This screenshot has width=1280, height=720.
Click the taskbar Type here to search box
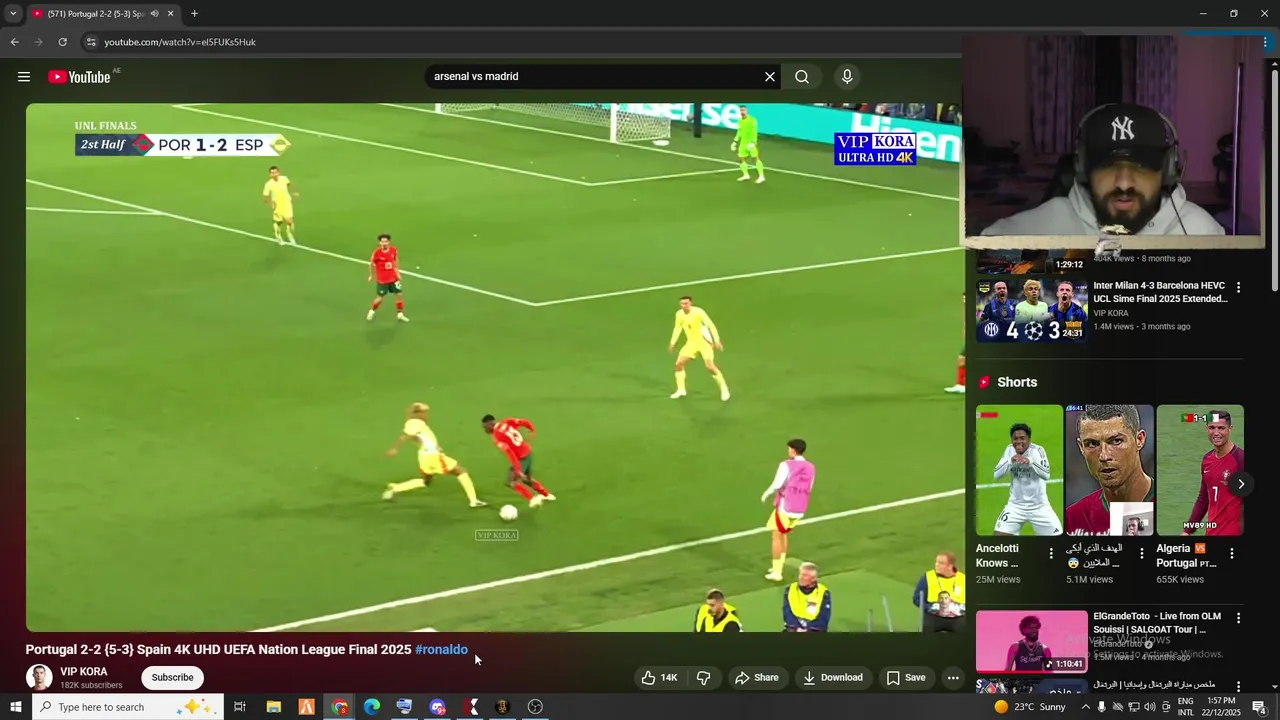(x=128, y=707)
